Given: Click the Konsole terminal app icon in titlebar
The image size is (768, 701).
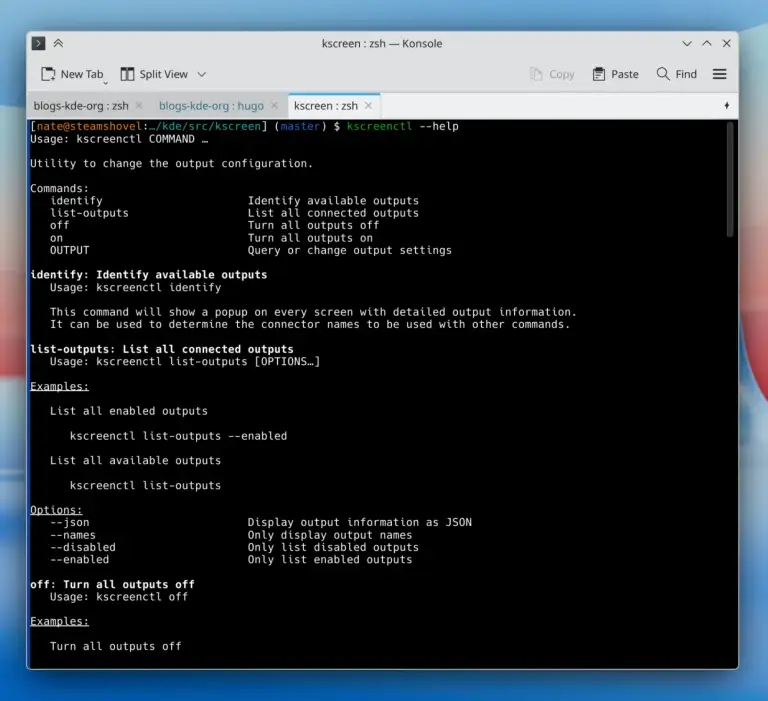Looking at the screenshot, I should click(38, 43).
